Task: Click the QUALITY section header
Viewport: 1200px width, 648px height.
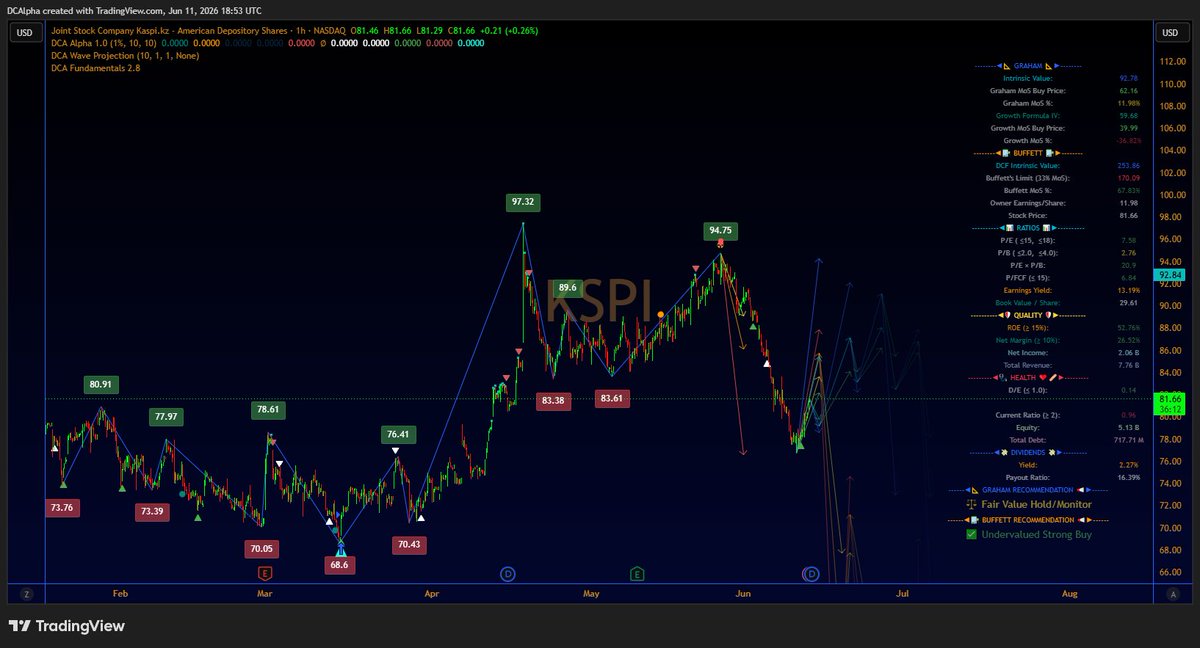Action: click(1028, 315)
